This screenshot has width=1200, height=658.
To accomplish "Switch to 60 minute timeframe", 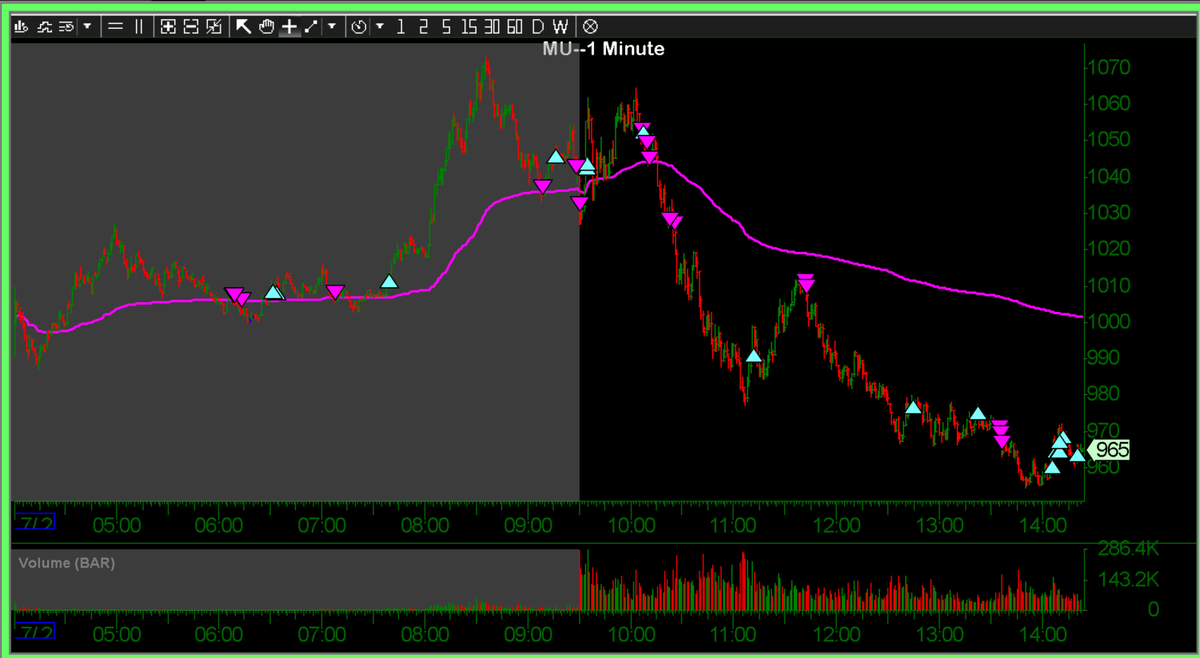I will 516,27.
